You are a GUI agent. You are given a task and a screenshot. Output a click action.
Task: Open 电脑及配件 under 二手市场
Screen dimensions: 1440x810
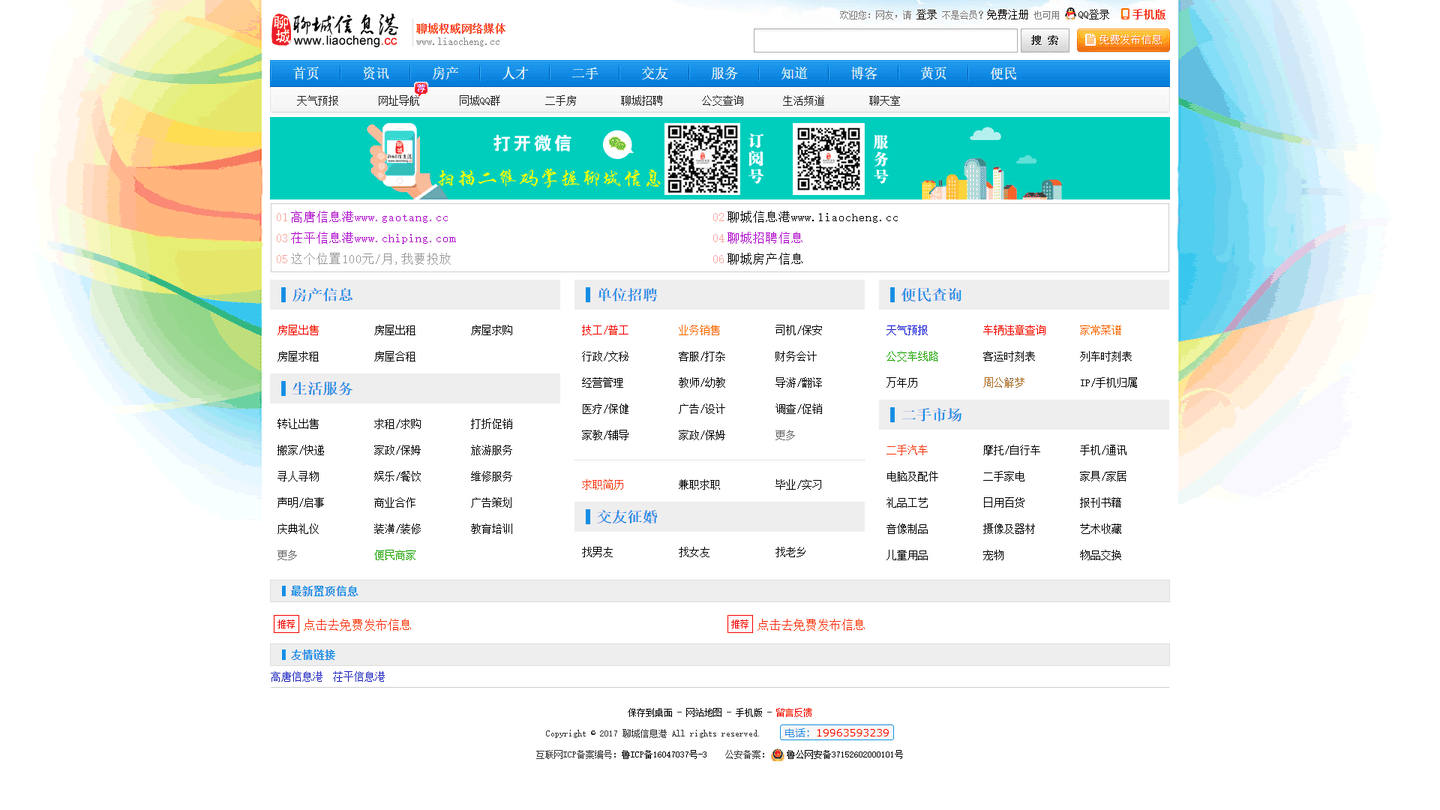pos(912,477)
